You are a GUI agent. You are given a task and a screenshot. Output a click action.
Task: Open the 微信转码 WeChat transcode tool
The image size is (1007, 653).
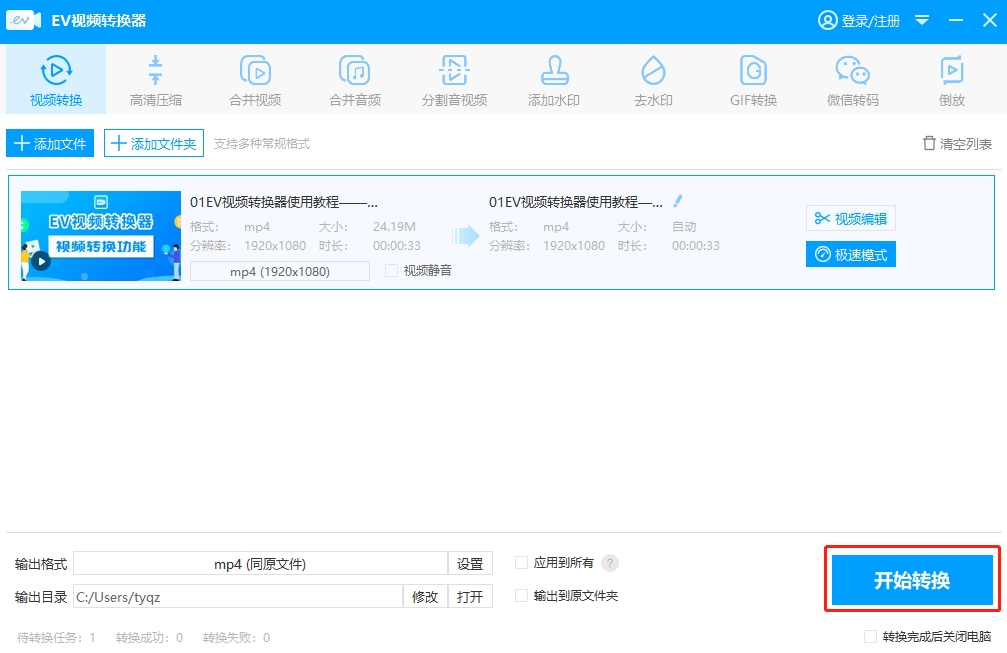(851, 78)
